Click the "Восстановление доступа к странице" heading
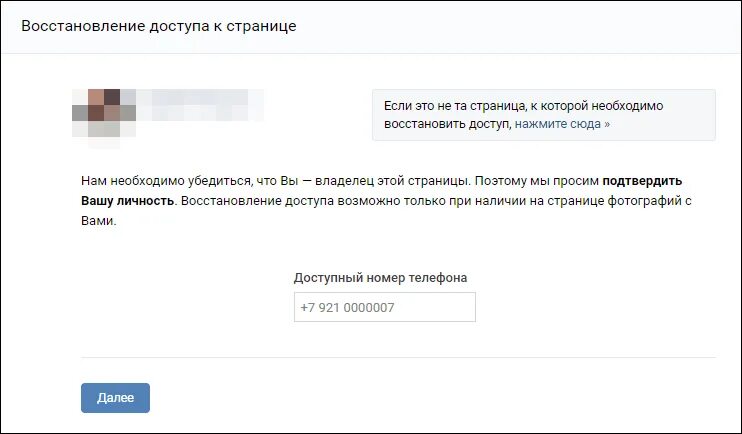Image resolution: width=742 pixels, height=434 pixels. pos(159,26)
